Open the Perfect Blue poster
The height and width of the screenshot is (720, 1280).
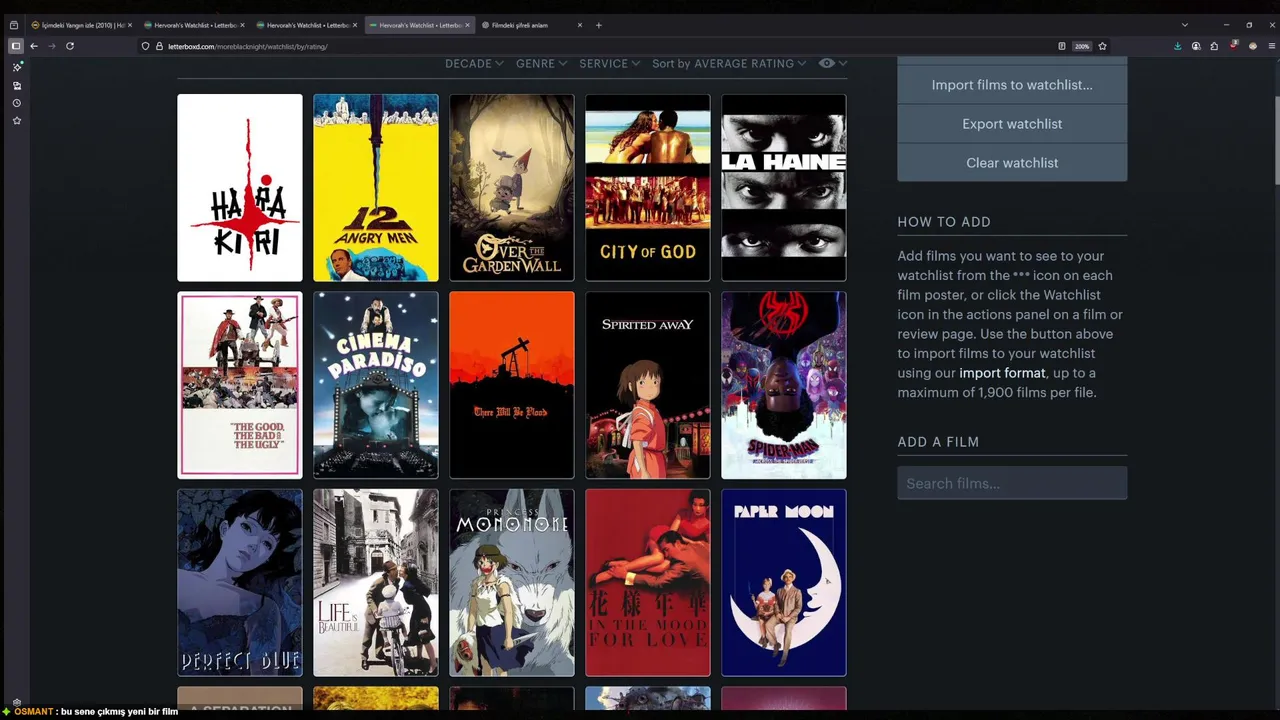pos(240,582)
